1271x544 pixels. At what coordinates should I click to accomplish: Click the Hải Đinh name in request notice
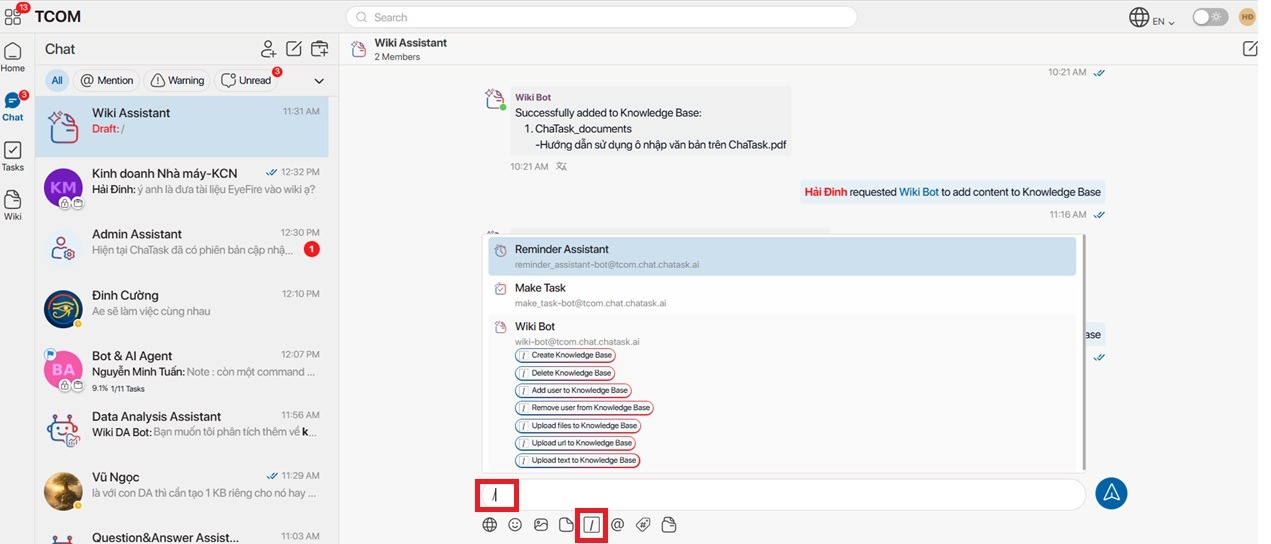click(x=825, y=192)
